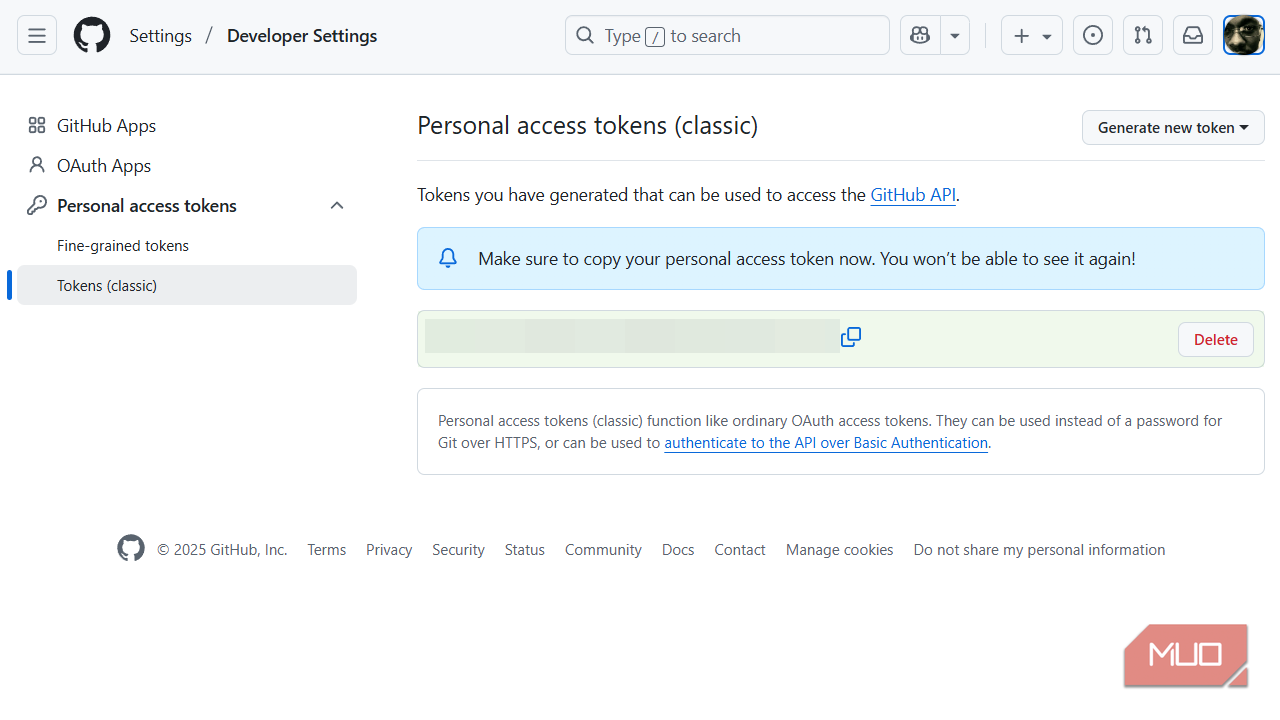Open the Security footer link

click(x=458, y=550)
